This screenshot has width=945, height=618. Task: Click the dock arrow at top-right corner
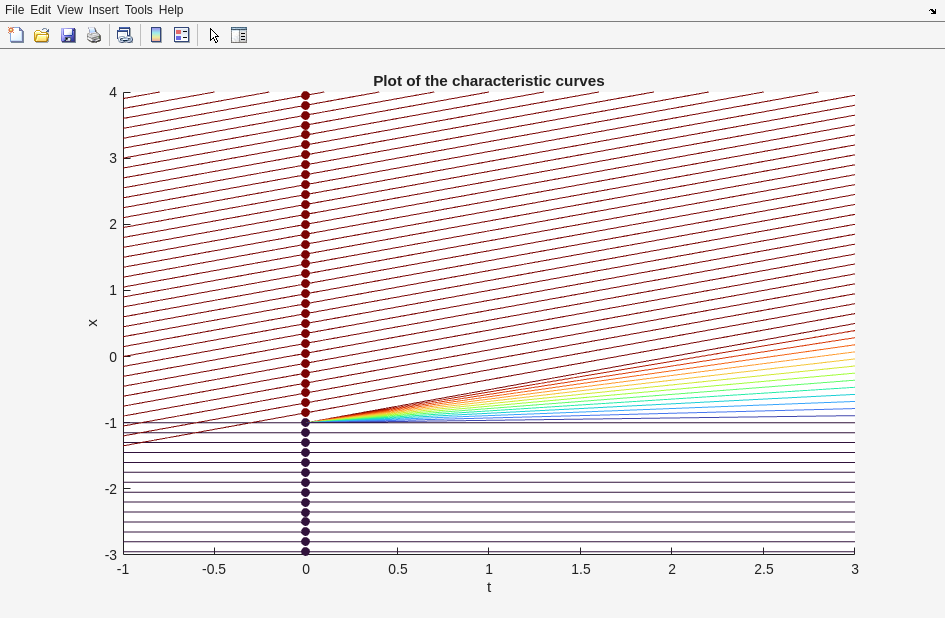[x=932, y=11]
